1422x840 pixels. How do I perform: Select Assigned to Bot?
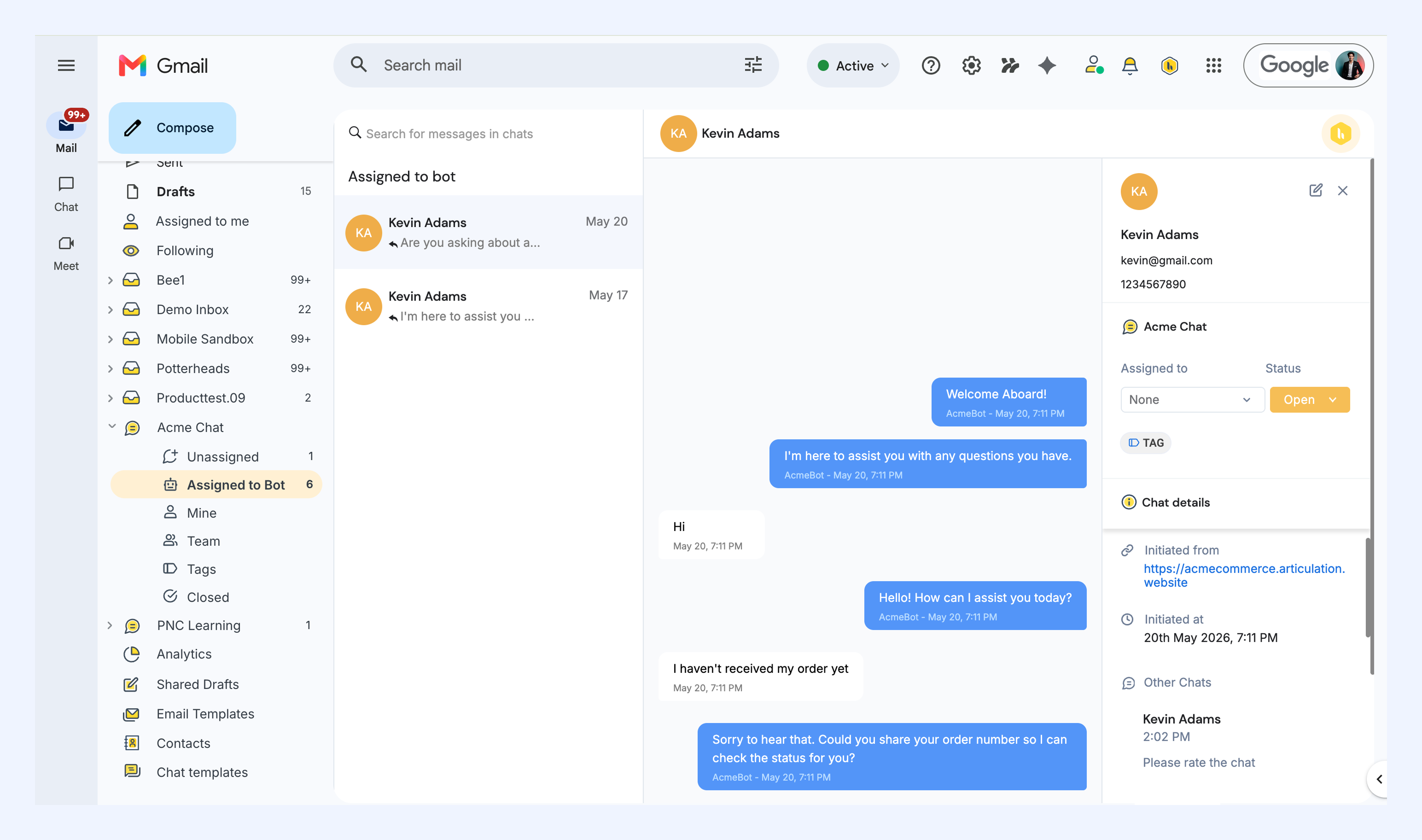click(215, 484)
